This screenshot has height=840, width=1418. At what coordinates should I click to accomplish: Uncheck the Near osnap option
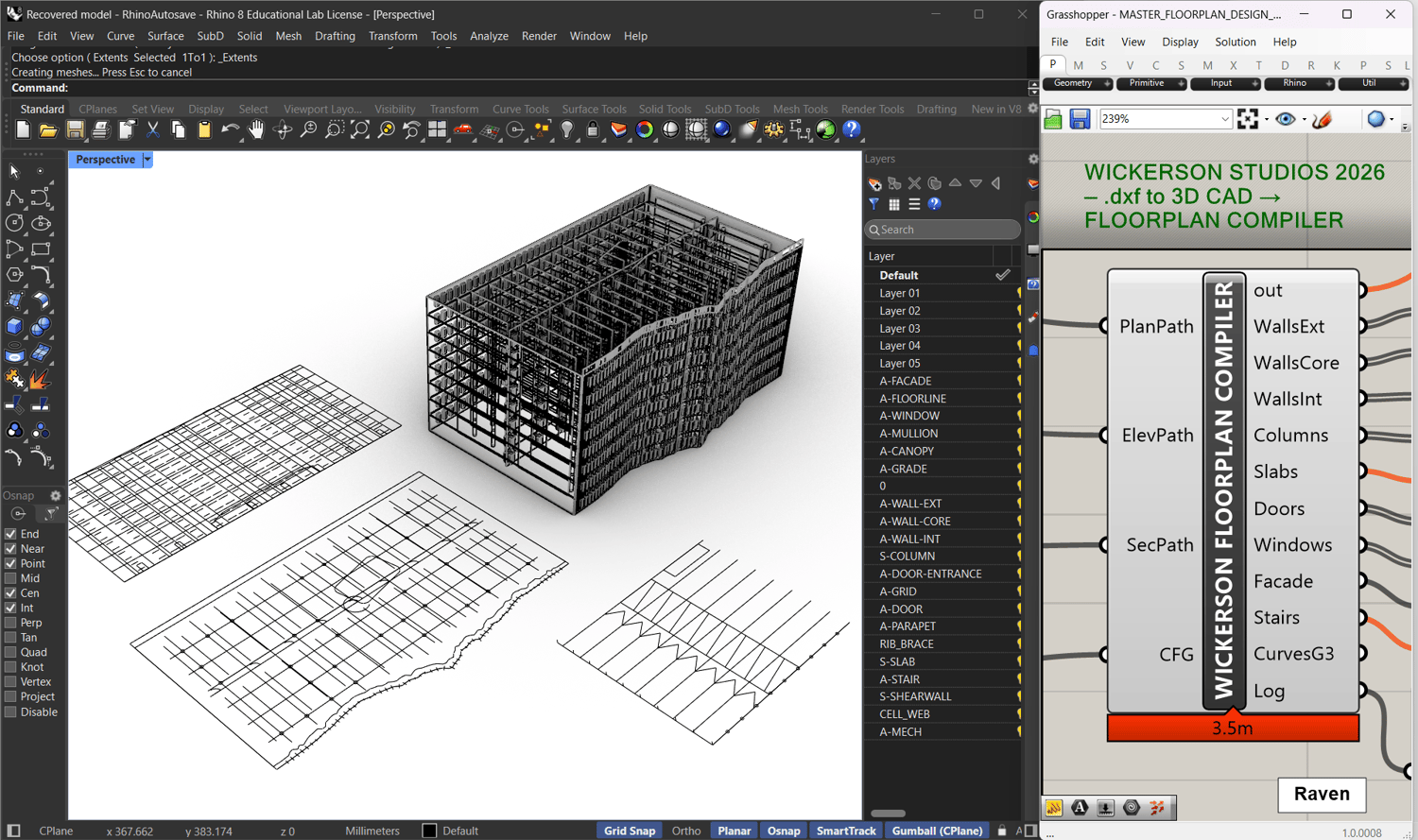click(x=10, y=549)
